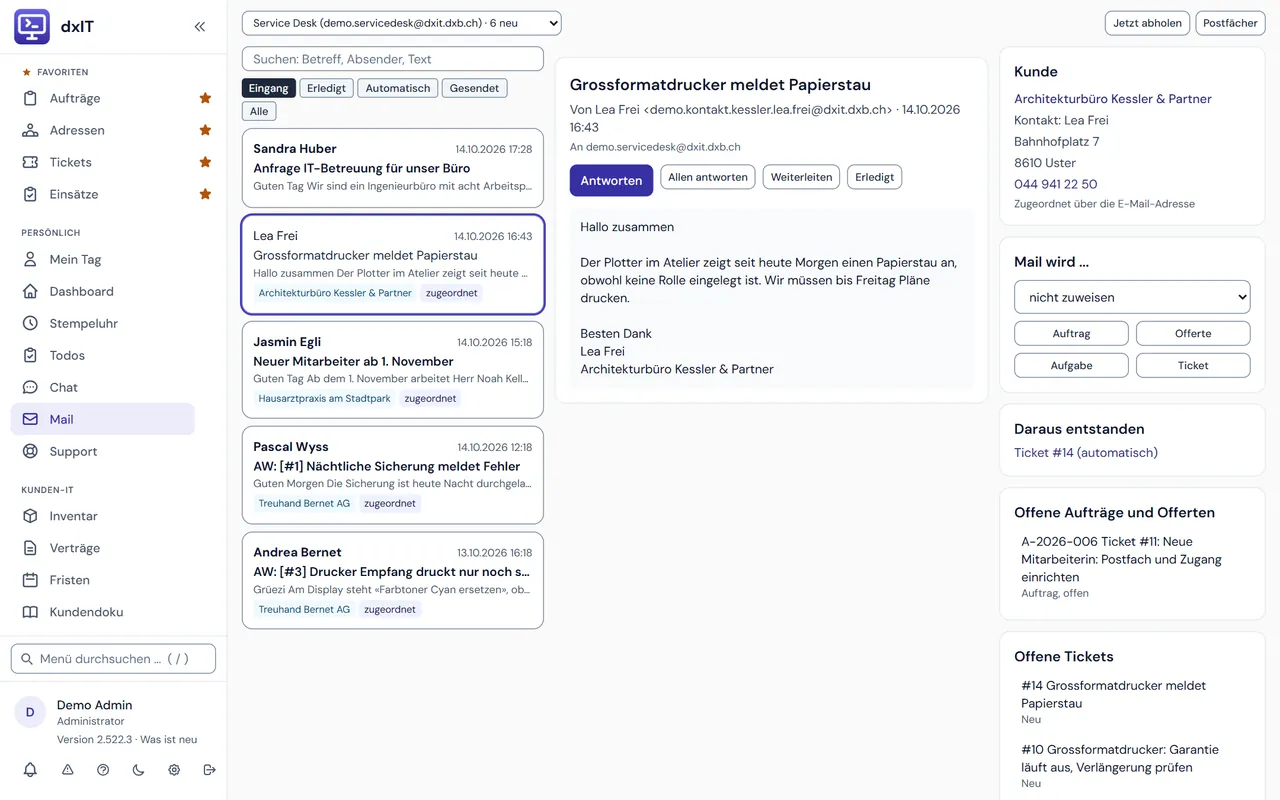Screen dimensions: 1280x800
Task: Collapse the sidebar with the double chevron icon
Action: pyautogui.click(x=200, y=27)
